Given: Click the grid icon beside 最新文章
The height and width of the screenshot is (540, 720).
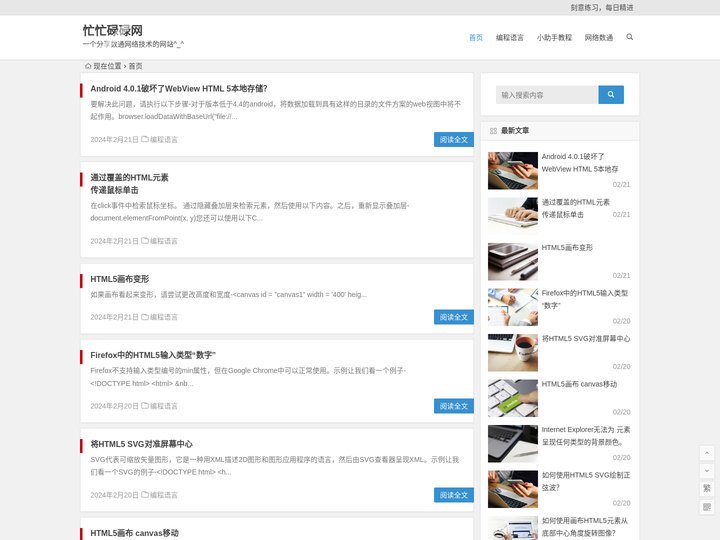Looking at the screenshot, I should (493, 131).
